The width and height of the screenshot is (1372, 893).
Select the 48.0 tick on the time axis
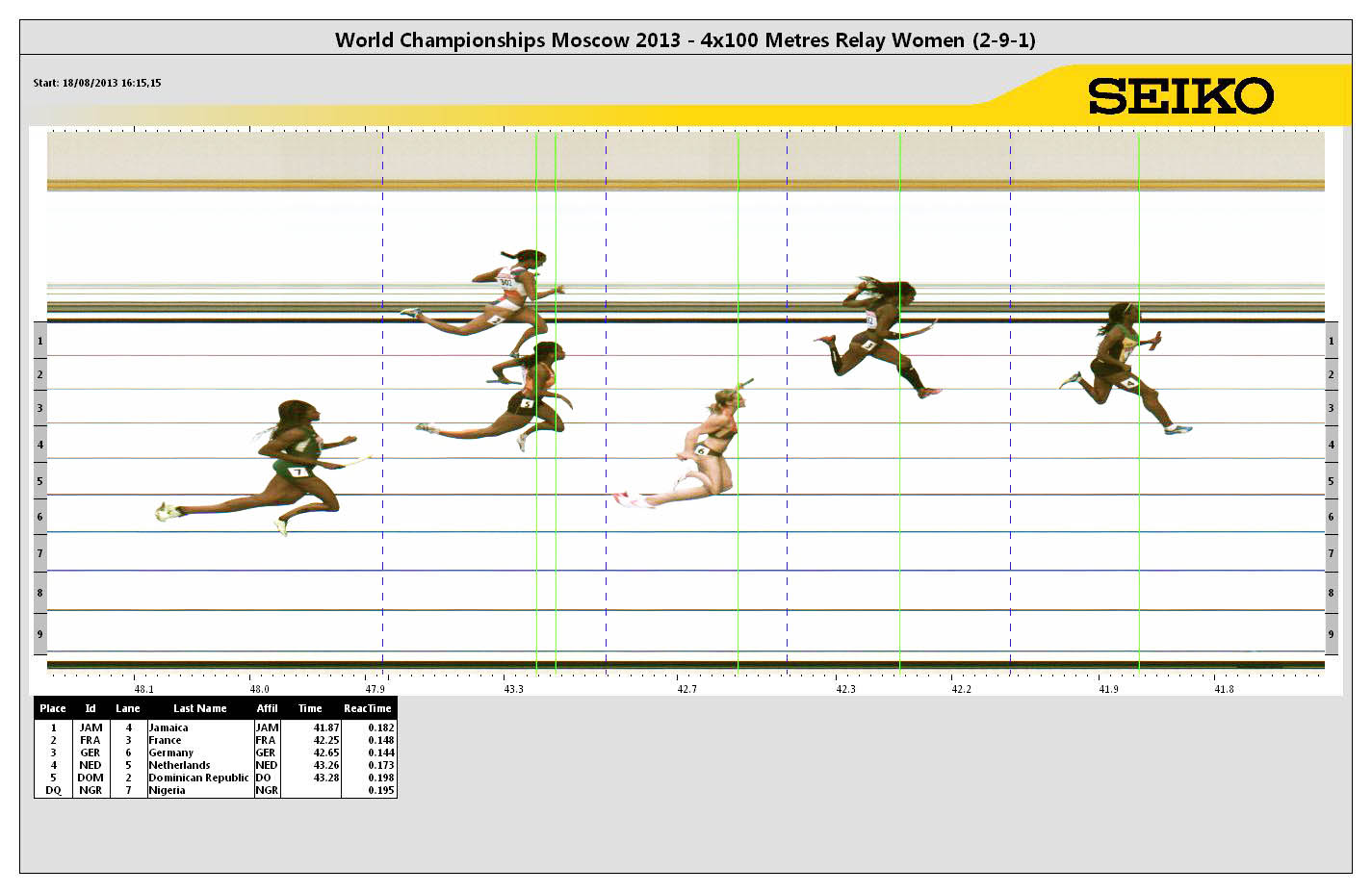tap(259, 689)
